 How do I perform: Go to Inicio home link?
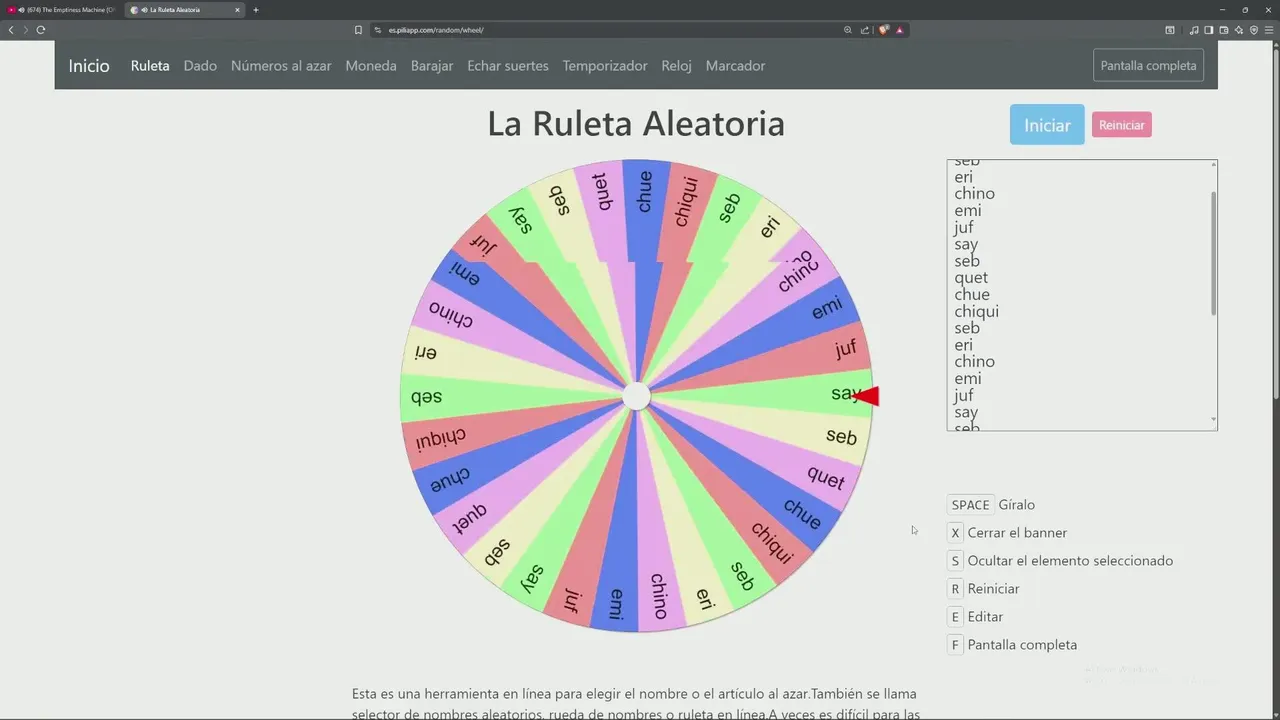click(89, 66)
